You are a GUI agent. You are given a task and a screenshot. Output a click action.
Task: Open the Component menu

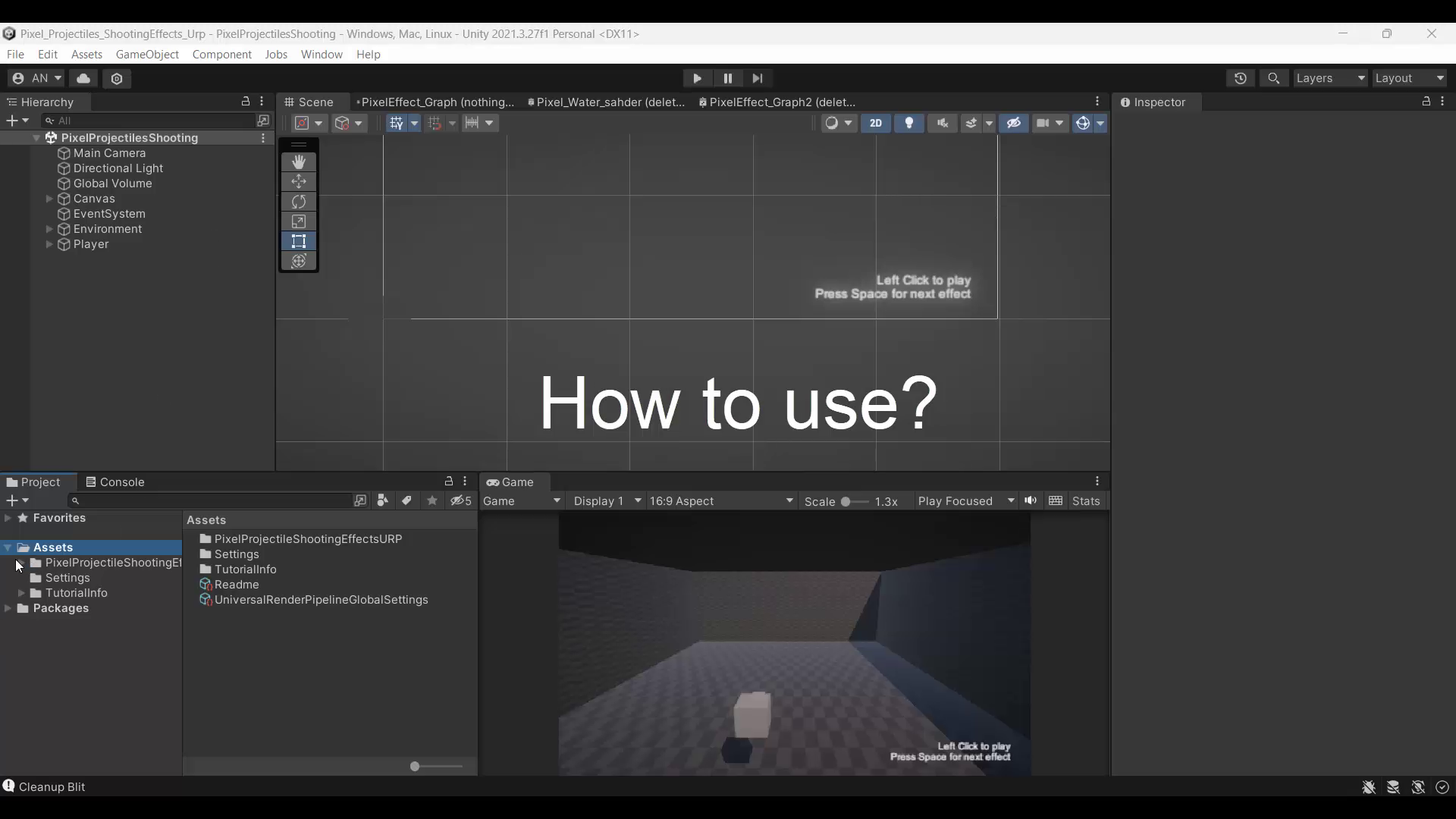[222, 55]
